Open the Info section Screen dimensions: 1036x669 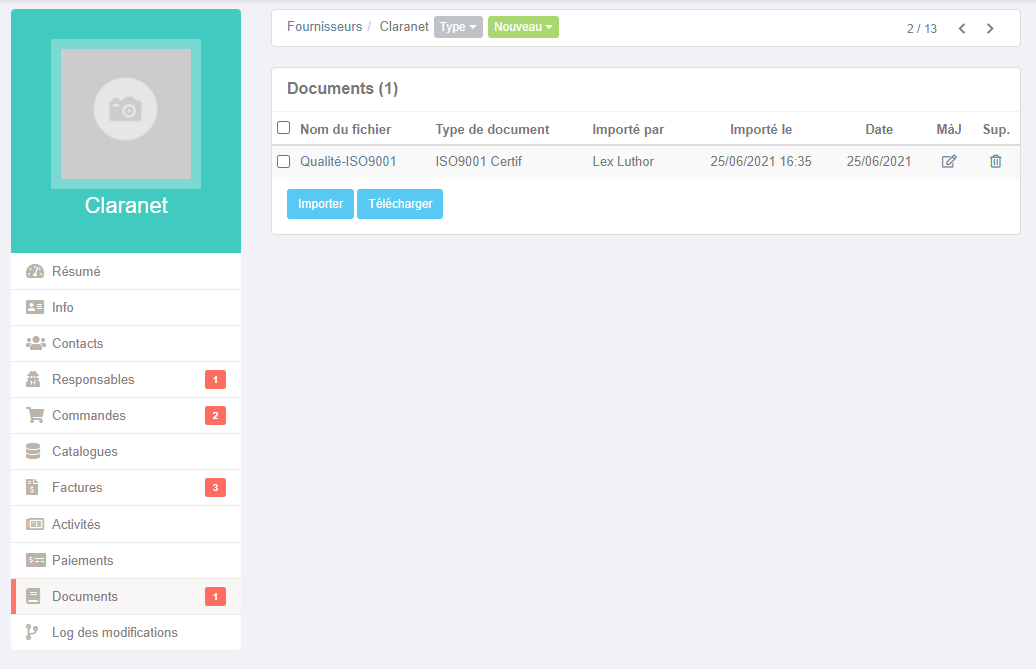pyautogui.click(x=126, y=307)
